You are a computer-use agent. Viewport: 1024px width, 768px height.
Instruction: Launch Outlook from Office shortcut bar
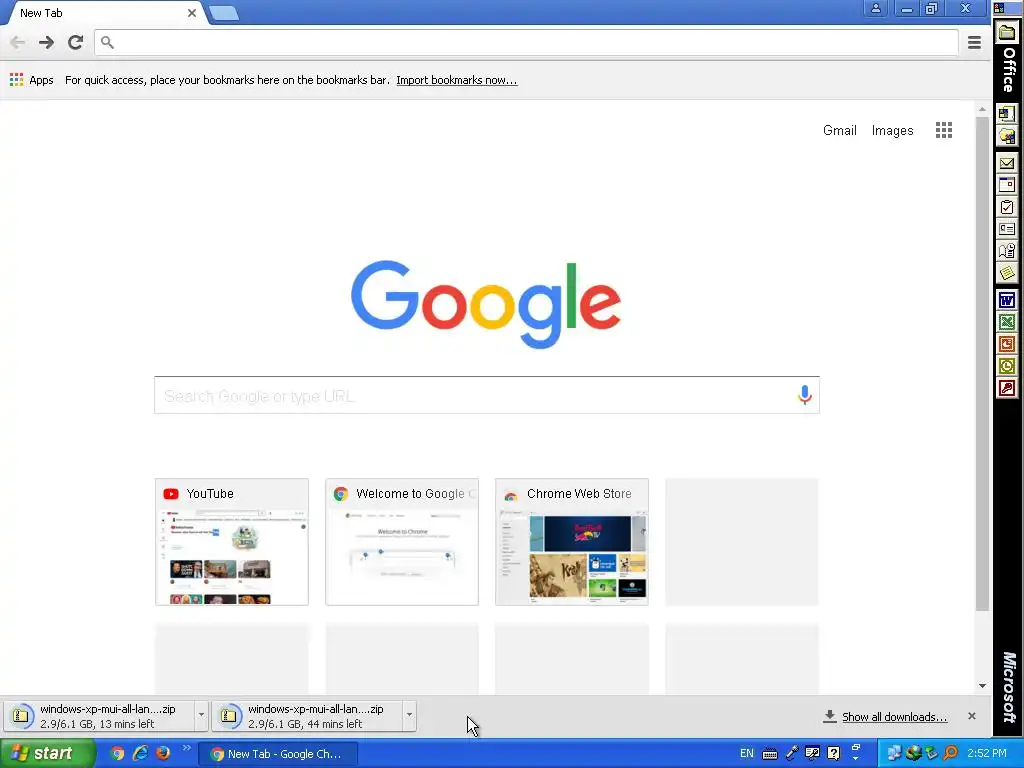1007,366
